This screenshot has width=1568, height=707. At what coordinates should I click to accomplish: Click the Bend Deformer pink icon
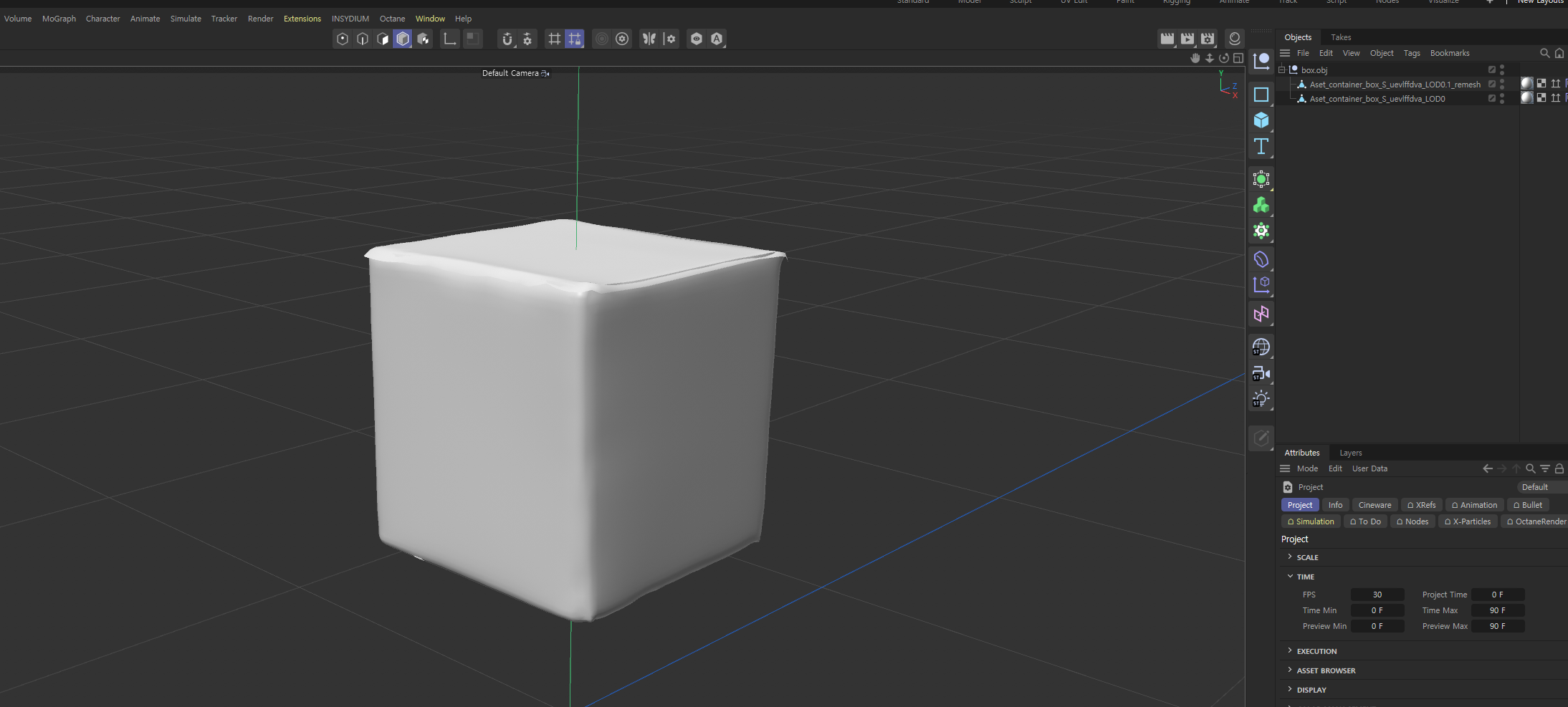coord(1261,314)
